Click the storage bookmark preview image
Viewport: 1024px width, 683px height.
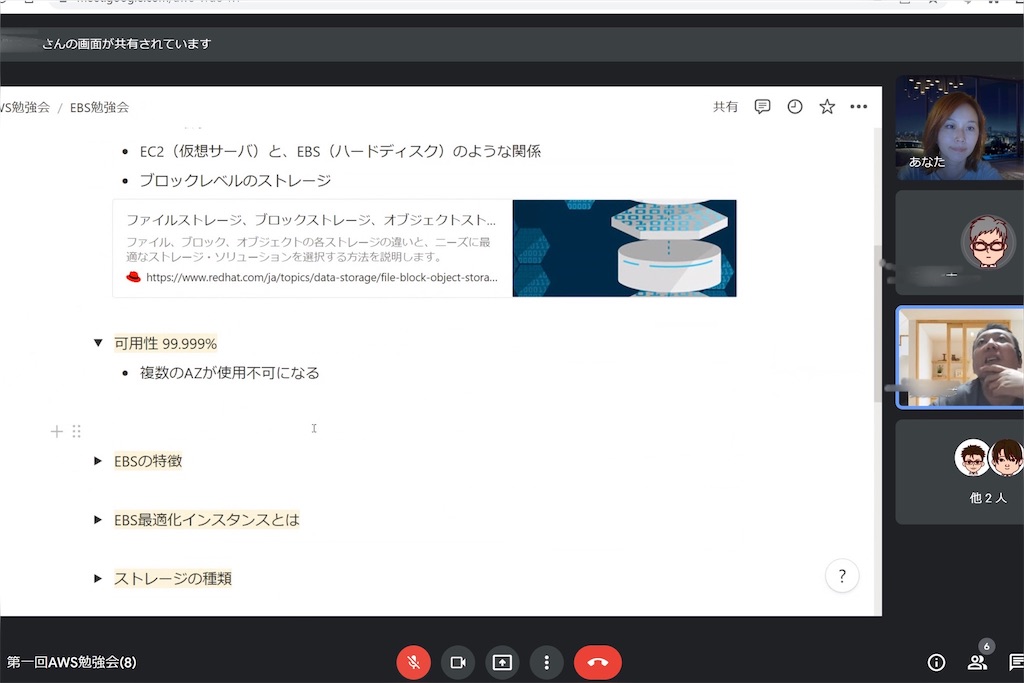coord(624,248)
